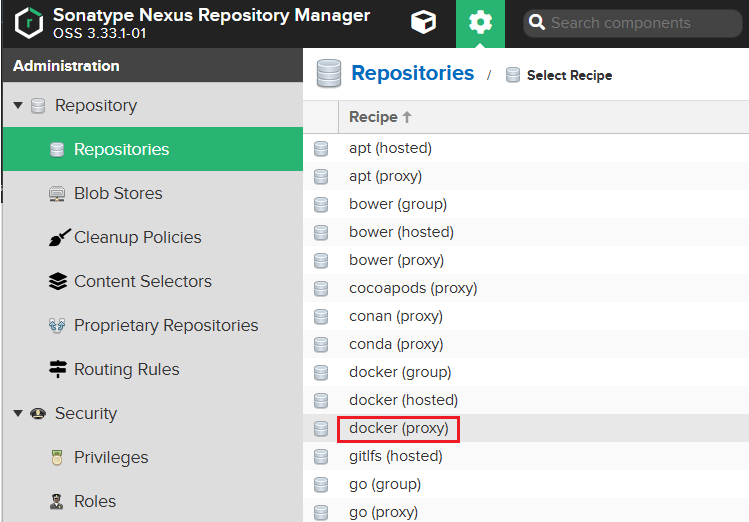This screenshot has width=749, height=522.
Task: Click the Cleanup Policies broom icon
Action: [59, 237]
